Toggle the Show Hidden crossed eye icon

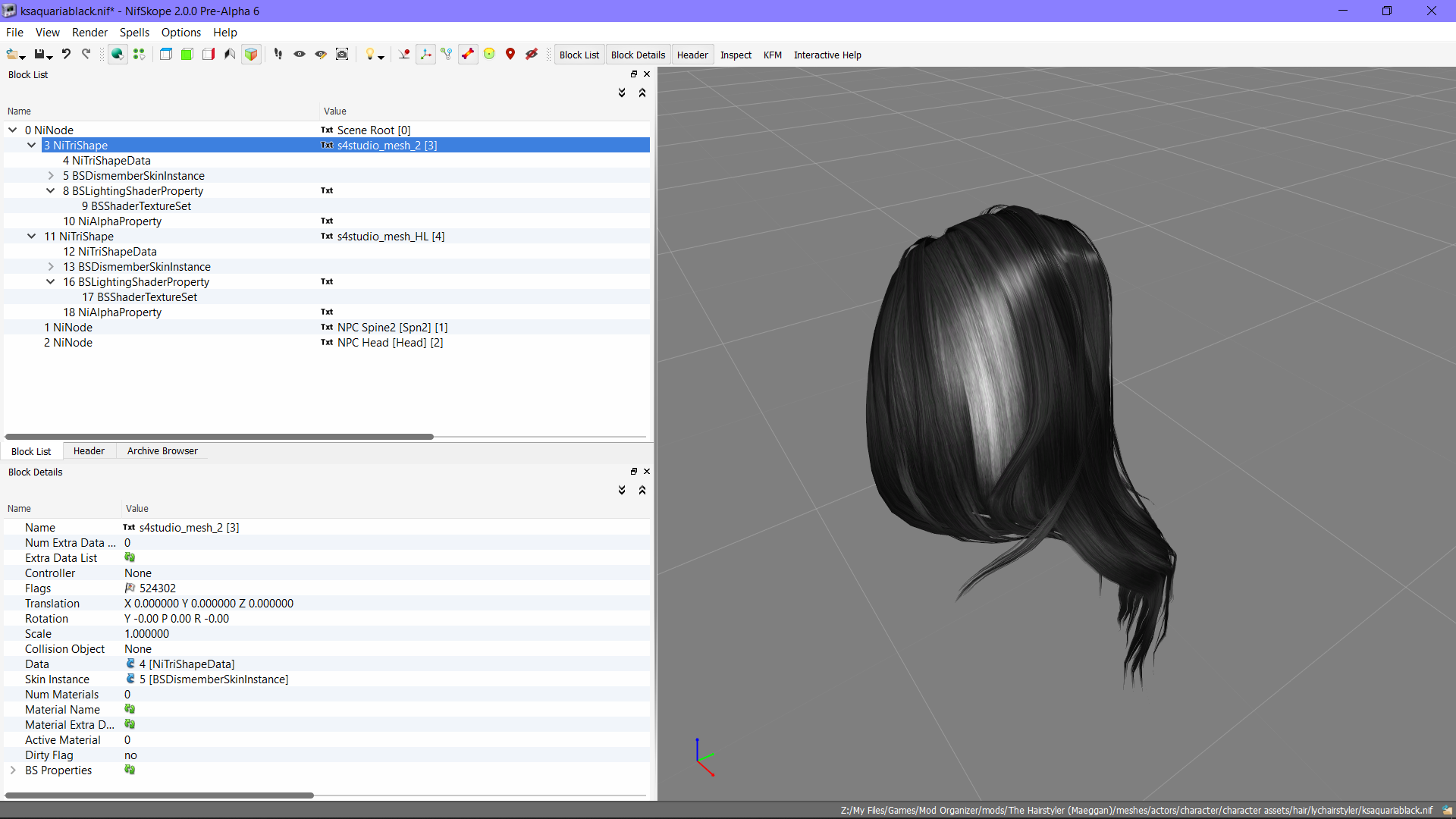pyautogui.click(x=532, y=55)
